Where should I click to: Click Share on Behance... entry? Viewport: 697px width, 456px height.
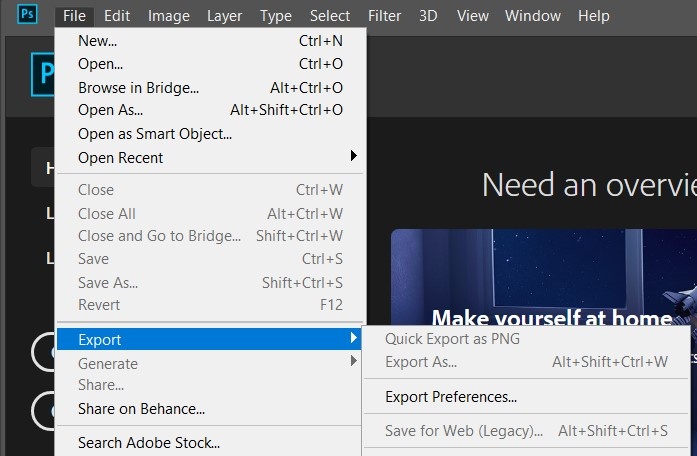pyautogui.click(x=141, y=408)
